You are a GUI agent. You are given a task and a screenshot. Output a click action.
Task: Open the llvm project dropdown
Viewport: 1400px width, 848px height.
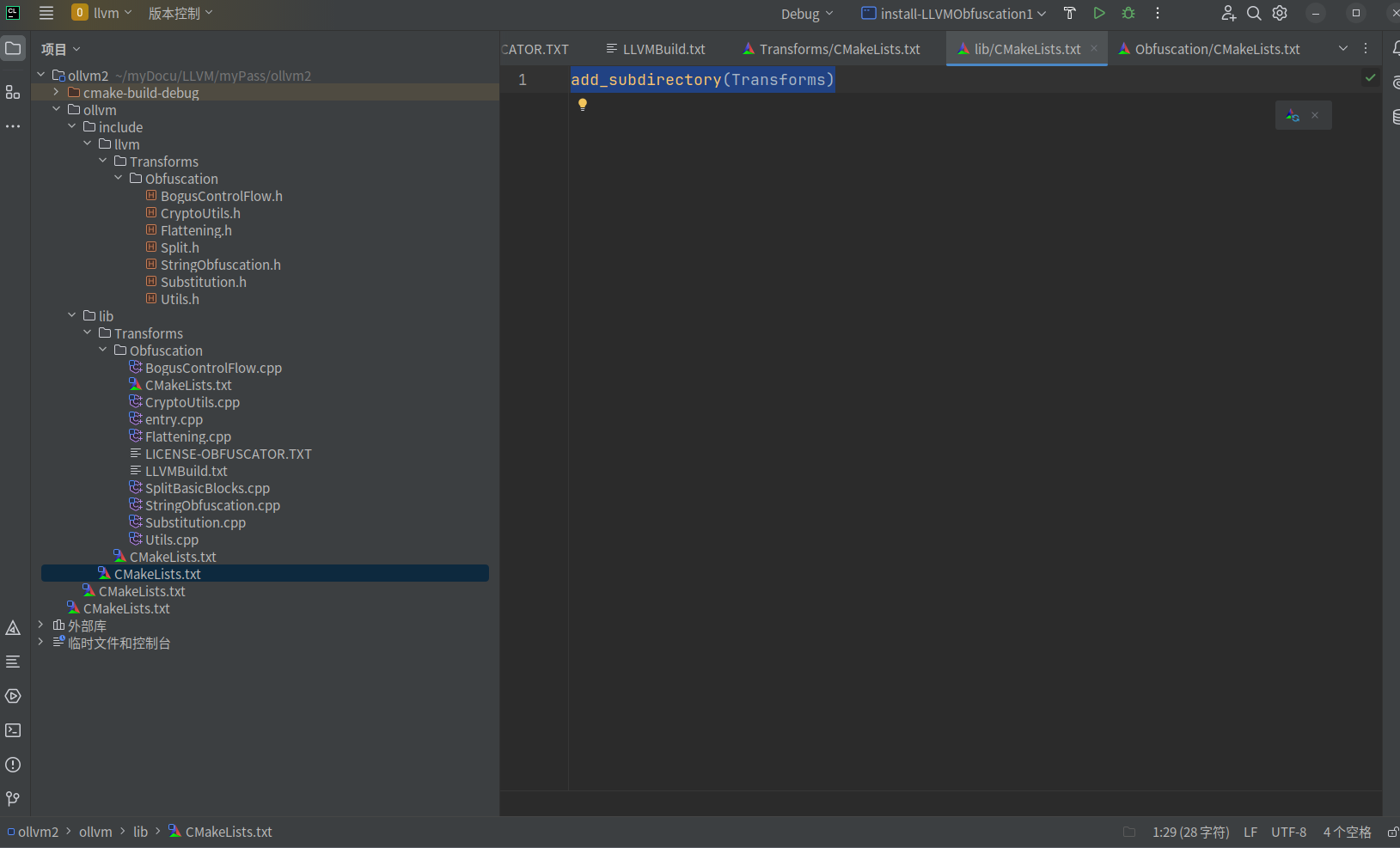tap(102, 13)
